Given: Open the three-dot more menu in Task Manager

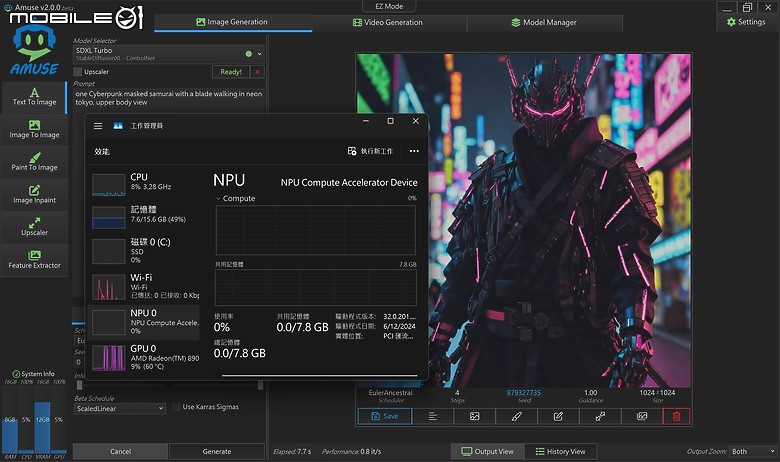Looking at the screenshot, I should click(414, 151).
